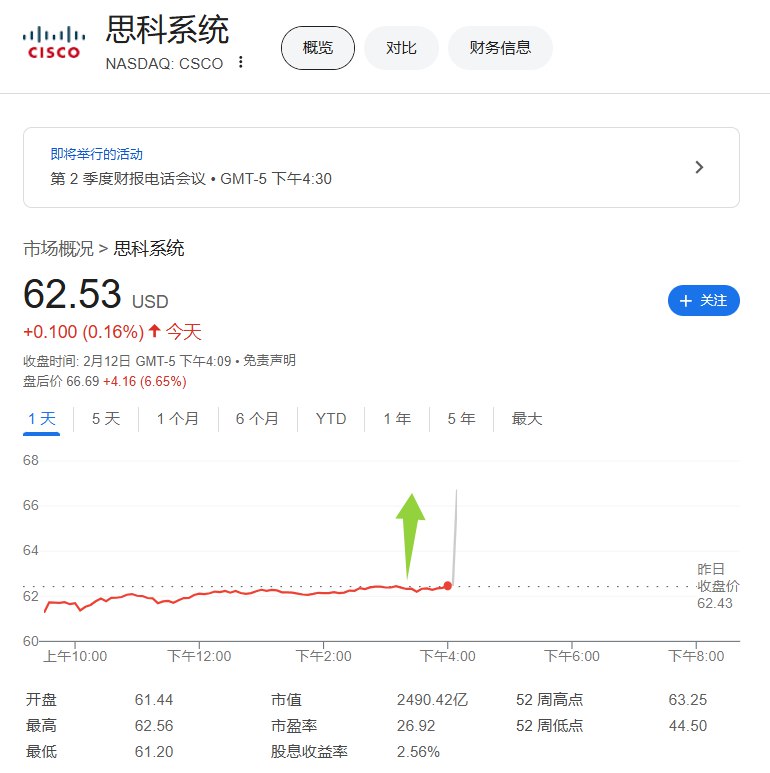The height and width of the screenshot is (773, 770).
Task: Select the 最大 chart range
Action: click(527, 419)
